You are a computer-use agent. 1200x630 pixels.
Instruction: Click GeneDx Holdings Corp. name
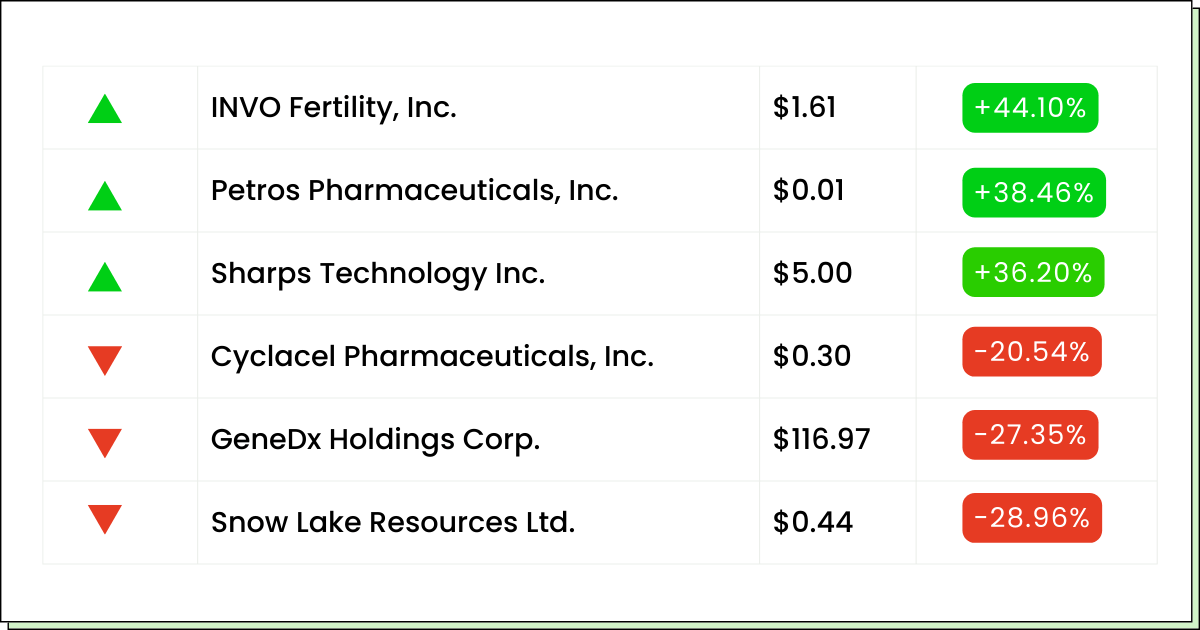coord(376,439)
